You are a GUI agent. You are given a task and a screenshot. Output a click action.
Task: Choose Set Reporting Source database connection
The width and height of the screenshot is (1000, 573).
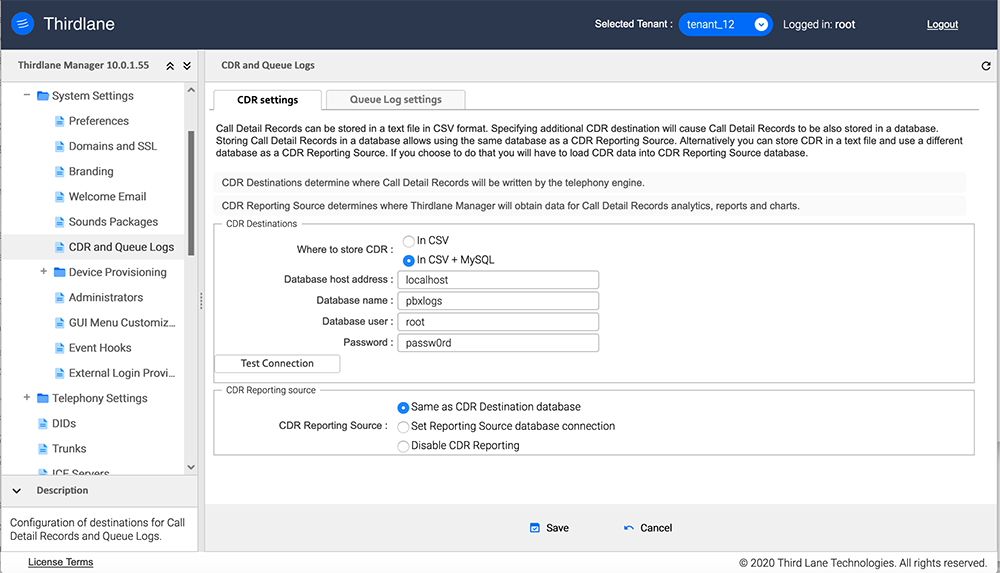[404, 426]
